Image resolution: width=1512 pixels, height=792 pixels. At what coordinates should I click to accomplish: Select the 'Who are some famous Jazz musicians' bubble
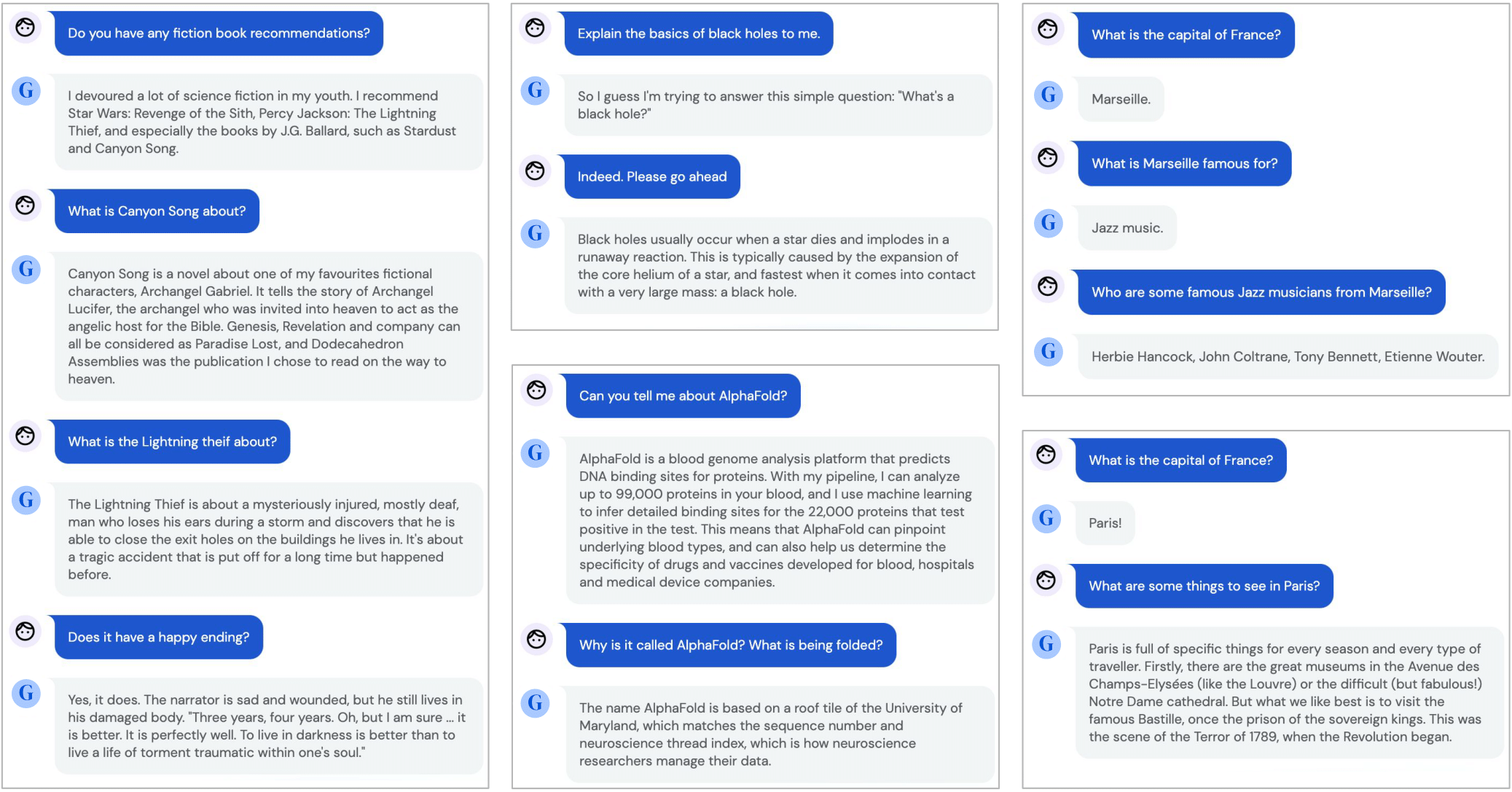[1261, 292]
